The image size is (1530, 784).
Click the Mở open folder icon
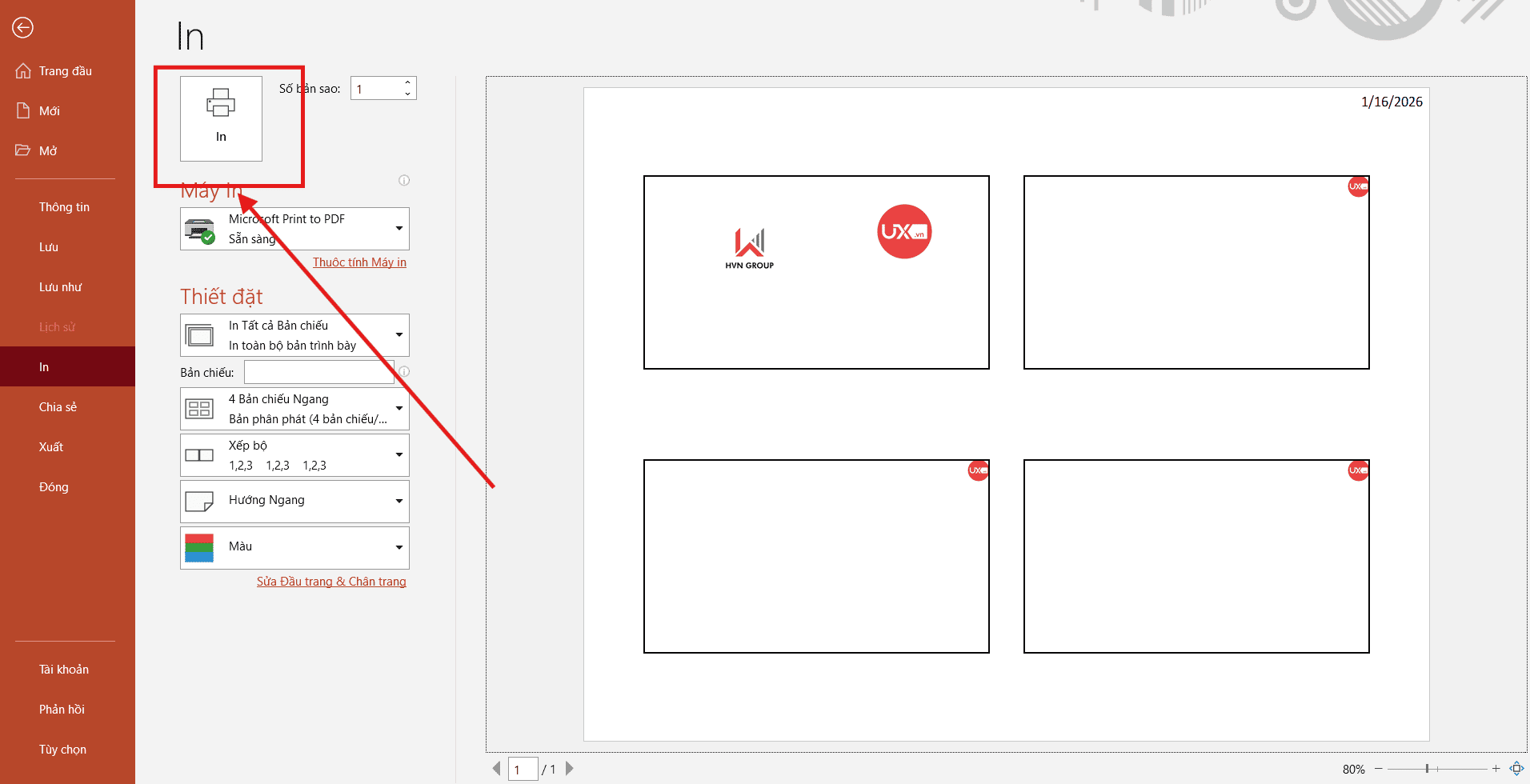(x=23, y=150)
